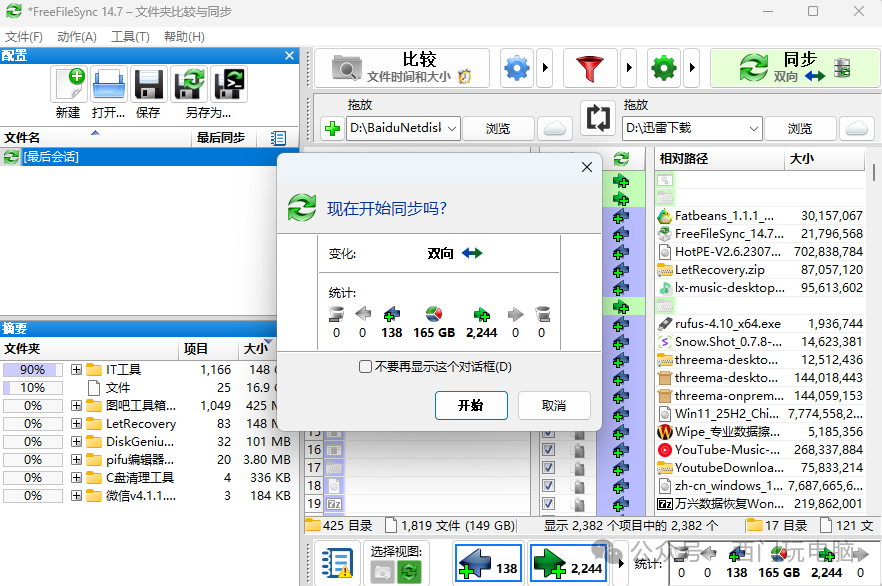This screenshot has height=586, width=882.
Task: Click the 打开 open configuration icon
Action: (109, 84)
